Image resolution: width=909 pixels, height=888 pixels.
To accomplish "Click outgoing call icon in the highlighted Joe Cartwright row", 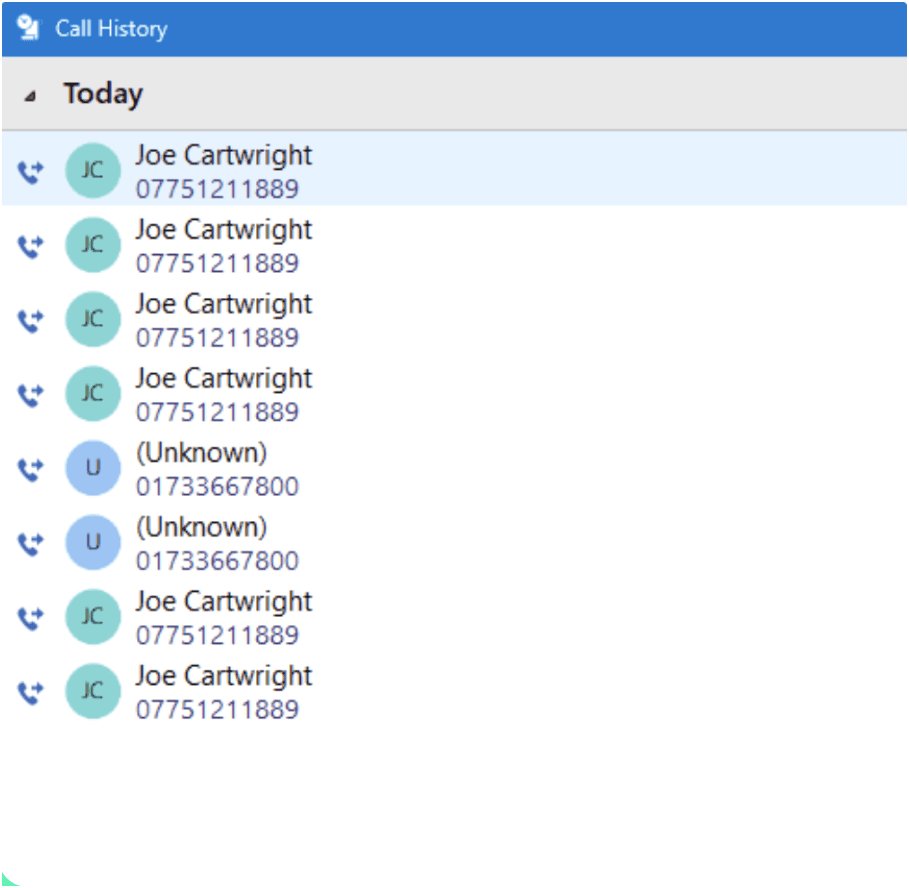I will [30, 172].
